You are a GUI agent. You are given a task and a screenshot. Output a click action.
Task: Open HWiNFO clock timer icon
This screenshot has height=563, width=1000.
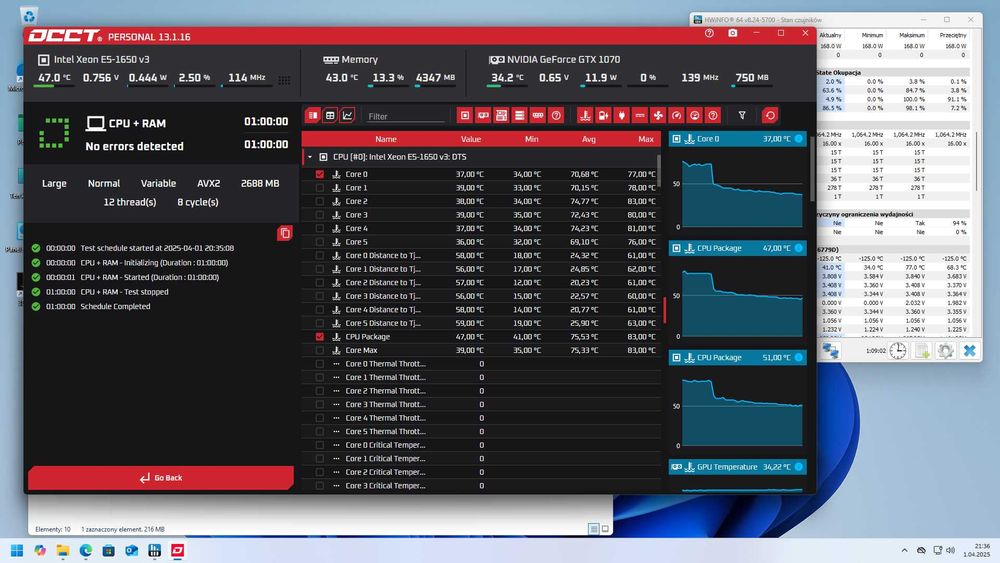click(x=898, y=351)
